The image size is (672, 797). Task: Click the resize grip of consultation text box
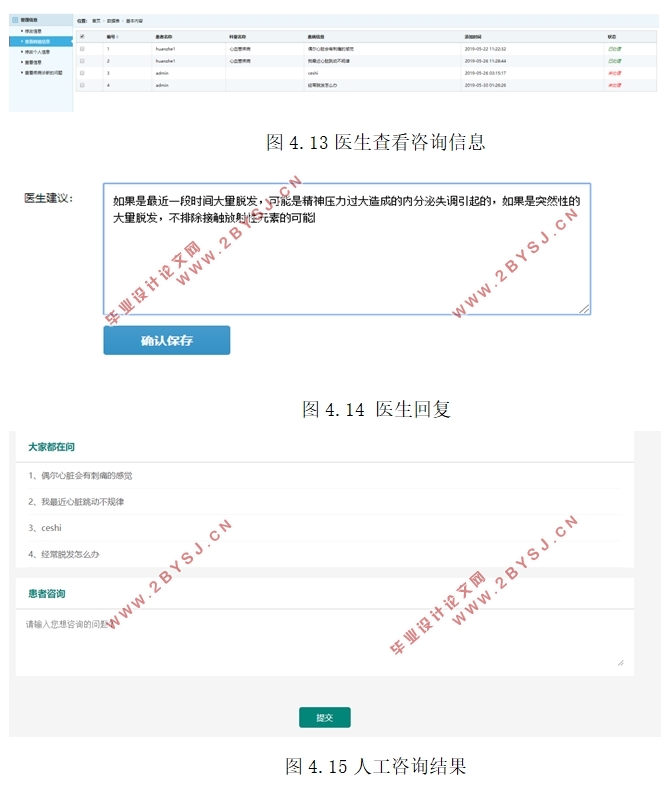tap(621, 663)
